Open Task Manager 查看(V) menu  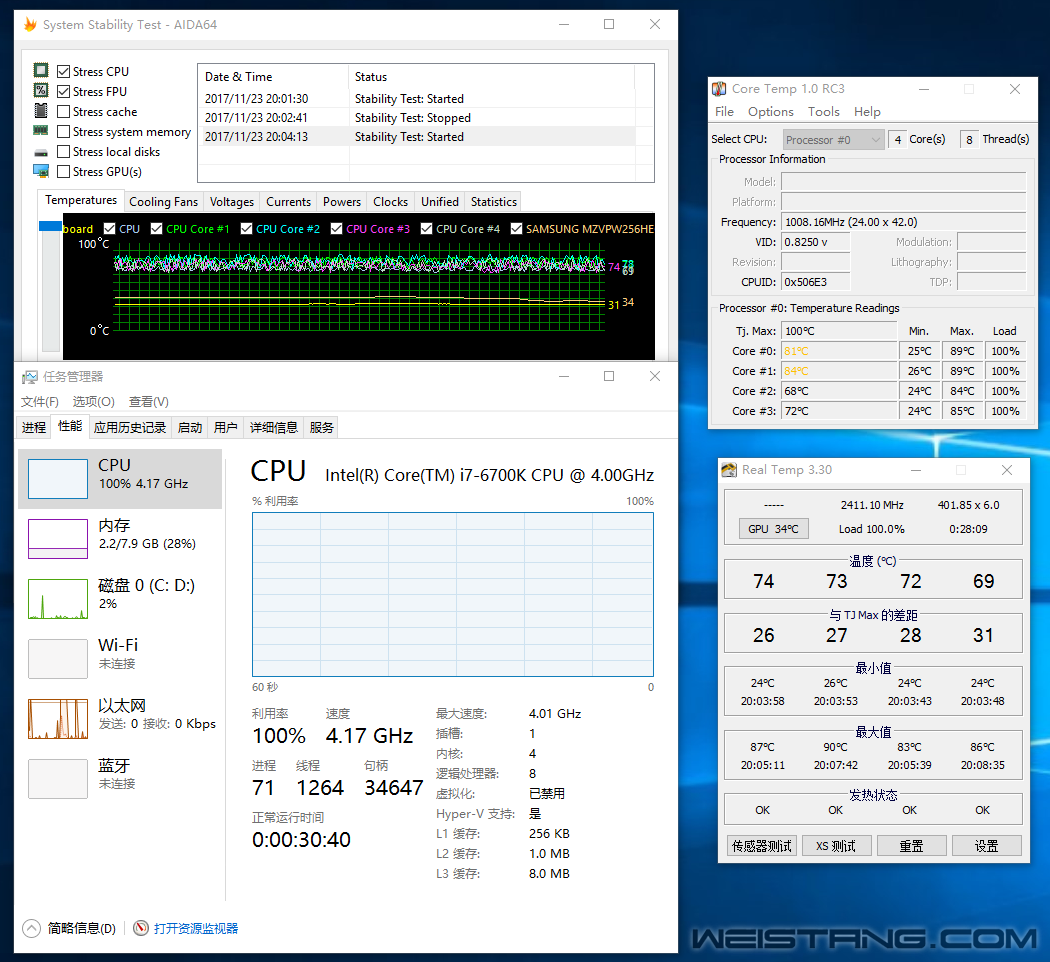(x=149, y=402)
